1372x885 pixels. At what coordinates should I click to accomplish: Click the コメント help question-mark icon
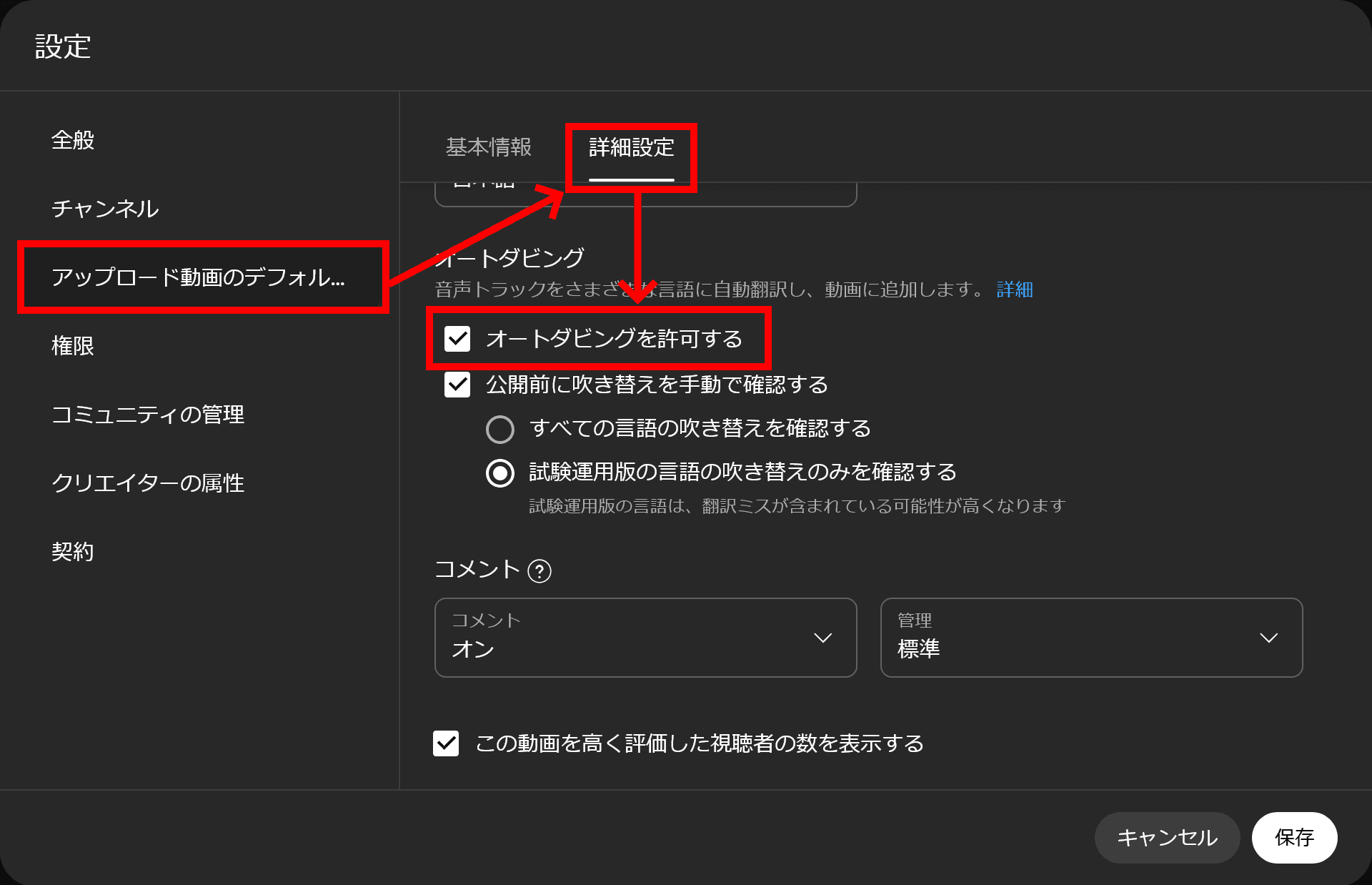tap(540, 571)
